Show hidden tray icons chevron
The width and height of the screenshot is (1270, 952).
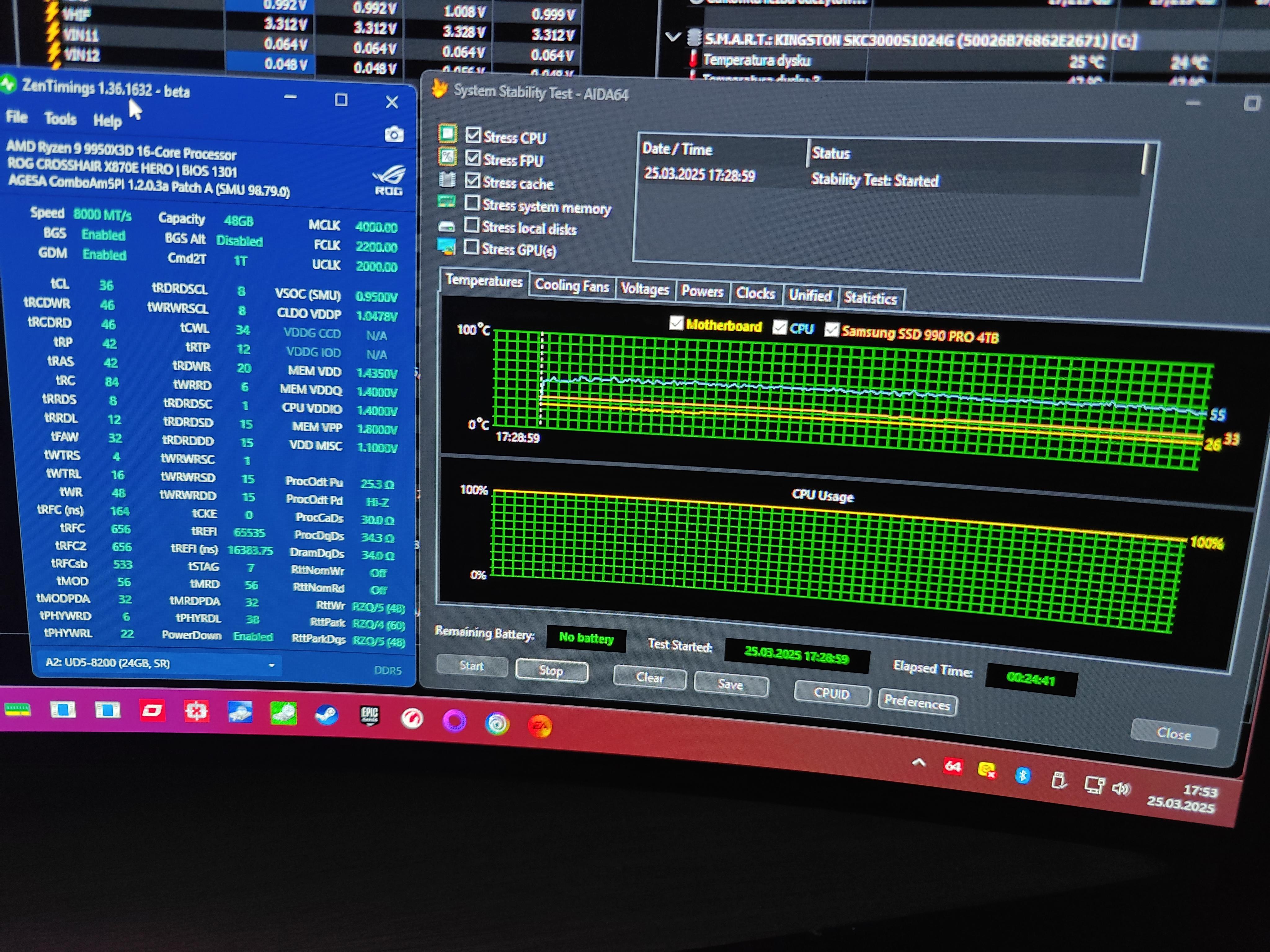[x=919, y=763]
